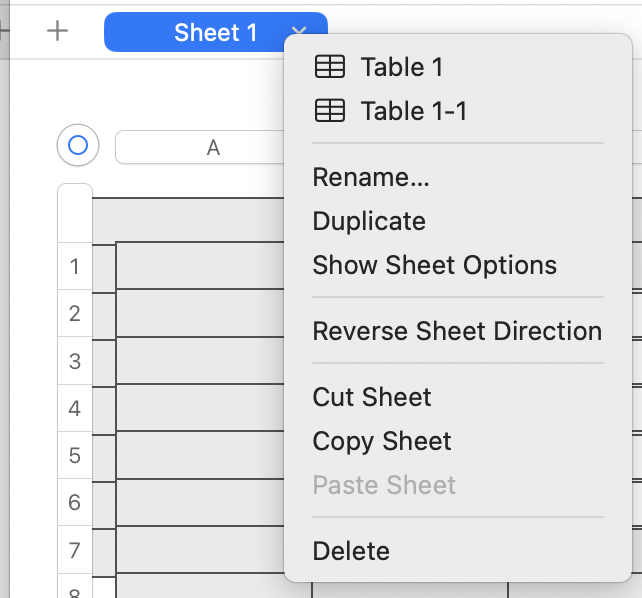Select row 1 header

pyautogui.click(x=75, y=267)
